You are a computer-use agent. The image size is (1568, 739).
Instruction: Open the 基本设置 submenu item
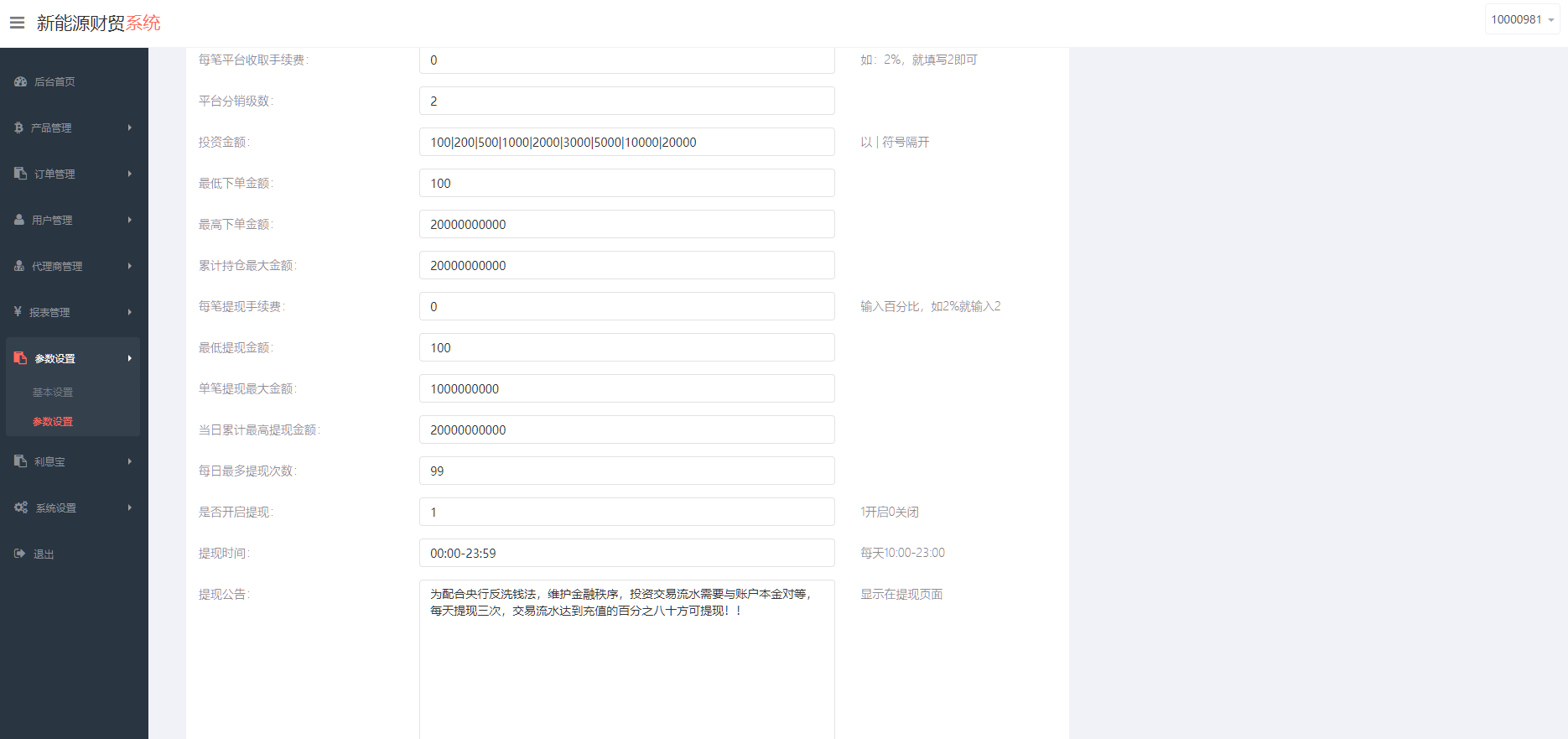tap(53, 393)
